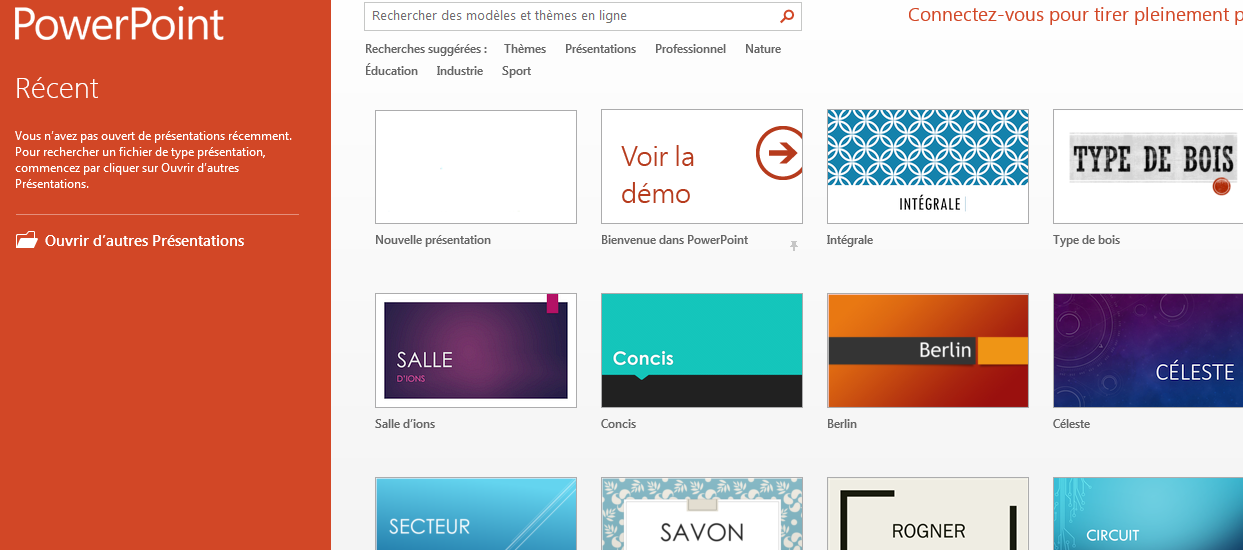
Task: Choose the Salle d'ions template thumbnail
Action: click(x=476, y=350)
